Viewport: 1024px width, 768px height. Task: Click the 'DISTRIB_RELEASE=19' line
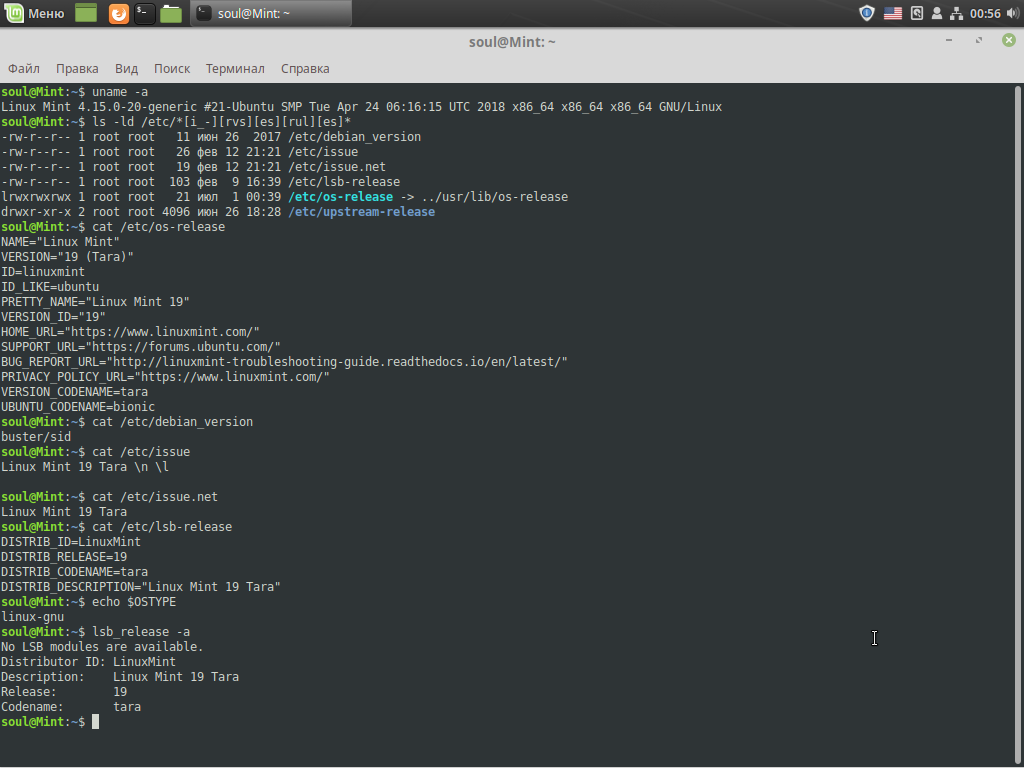tap(64, 557)
